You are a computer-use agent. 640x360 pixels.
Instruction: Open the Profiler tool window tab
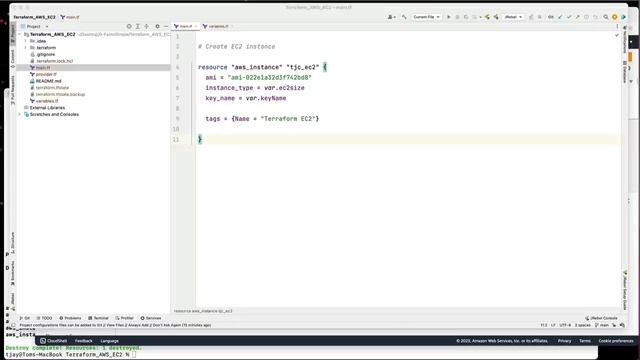point(124,318)
